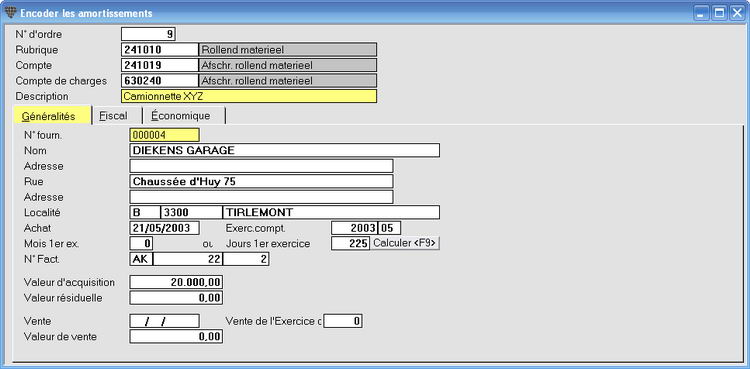Click the postal code field 3300

point(191,212)
